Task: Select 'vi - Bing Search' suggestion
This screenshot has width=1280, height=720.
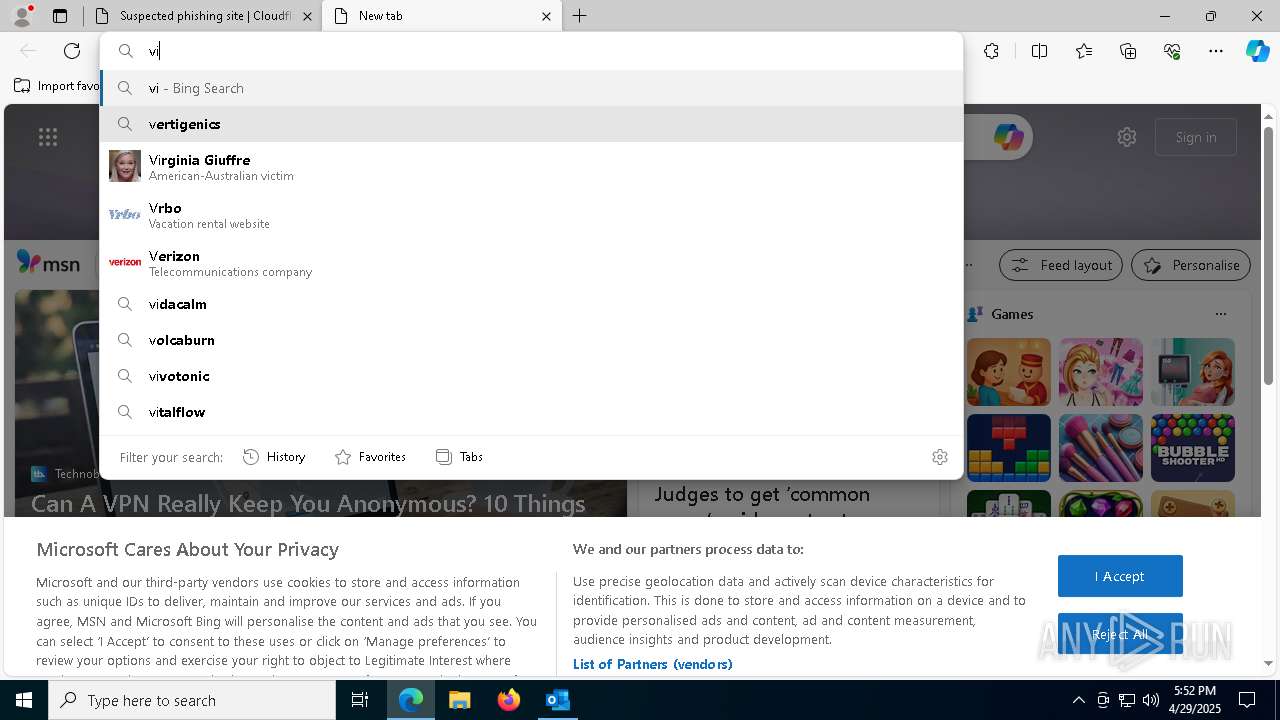Action: pyautogui.click(x=531, y=88)
